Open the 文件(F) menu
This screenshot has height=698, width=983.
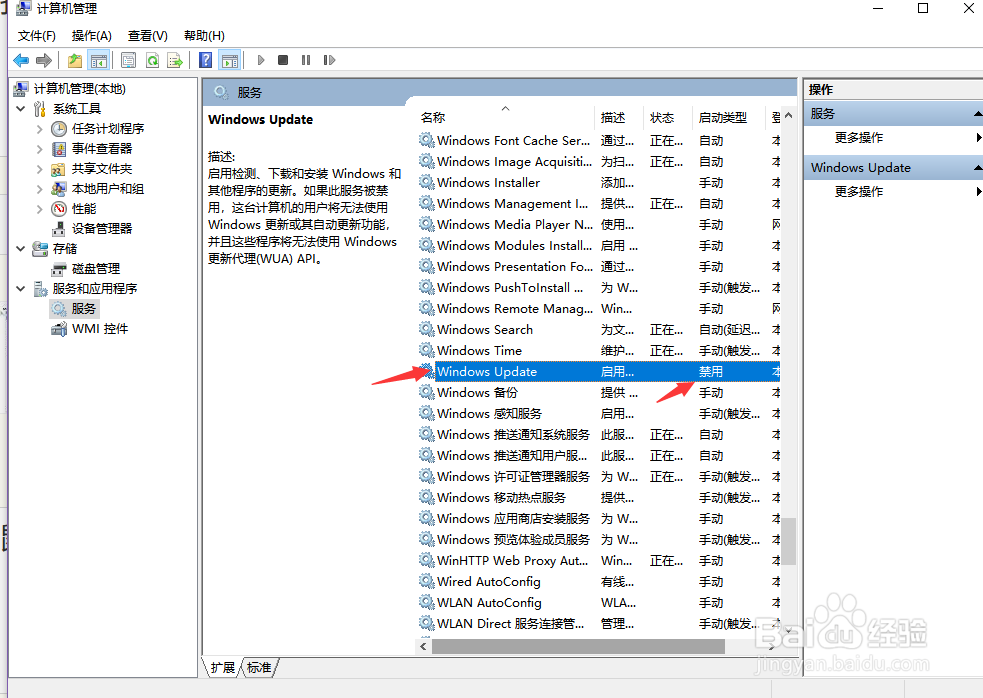37,36
